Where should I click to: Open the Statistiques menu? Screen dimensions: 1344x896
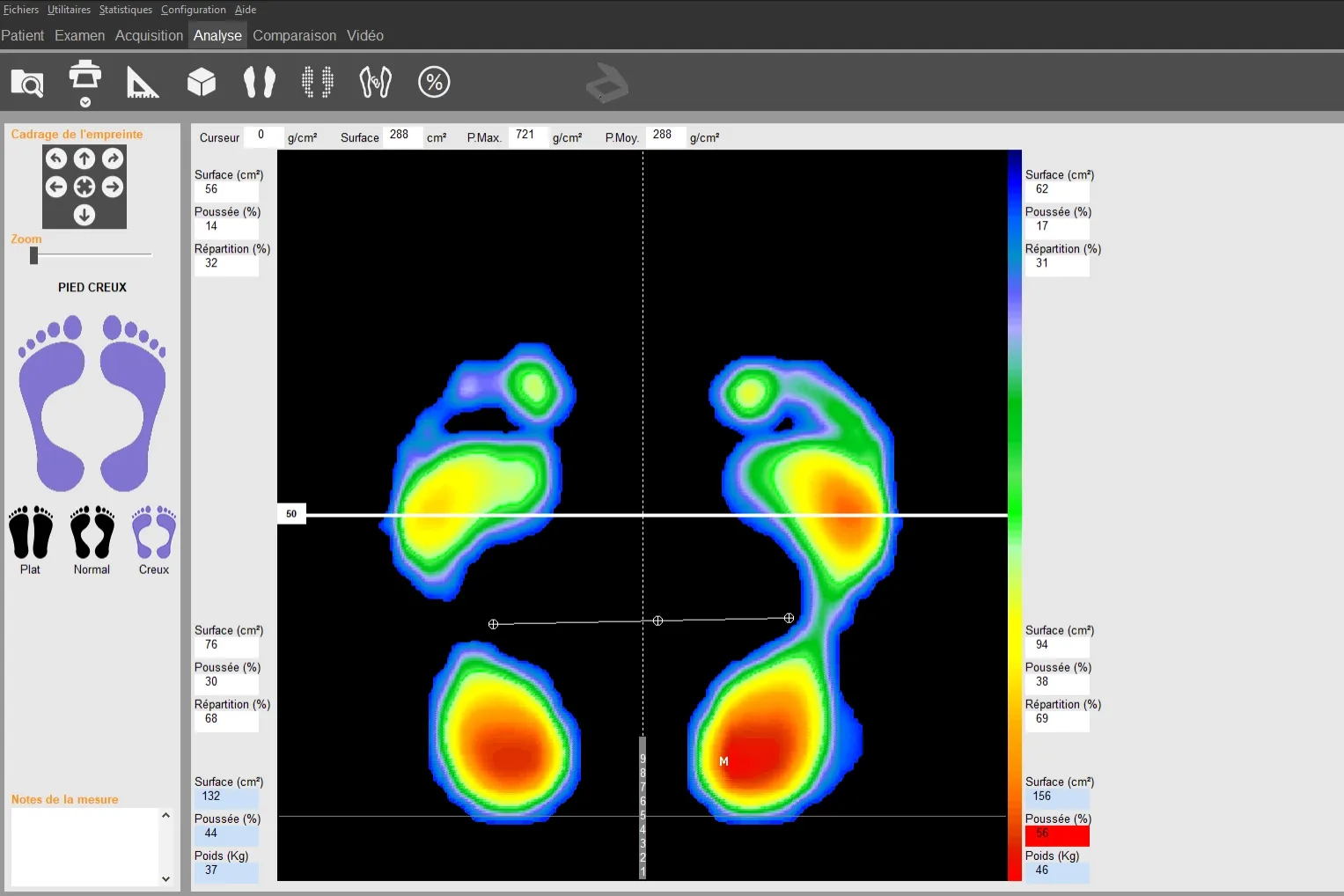(x=125, y=10)
